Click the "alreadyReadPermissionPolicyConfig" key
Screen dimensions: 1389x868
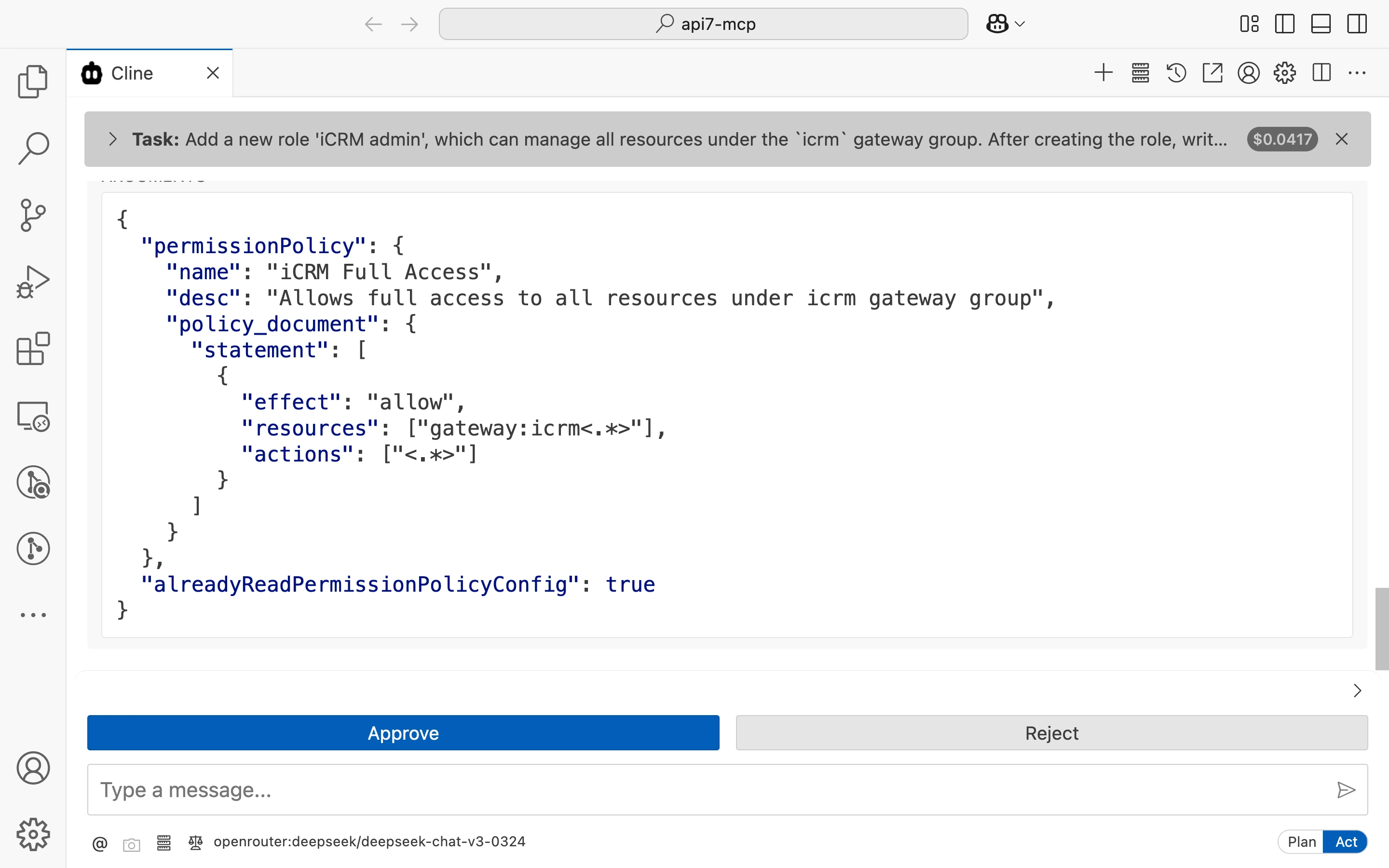coord(360,584)
